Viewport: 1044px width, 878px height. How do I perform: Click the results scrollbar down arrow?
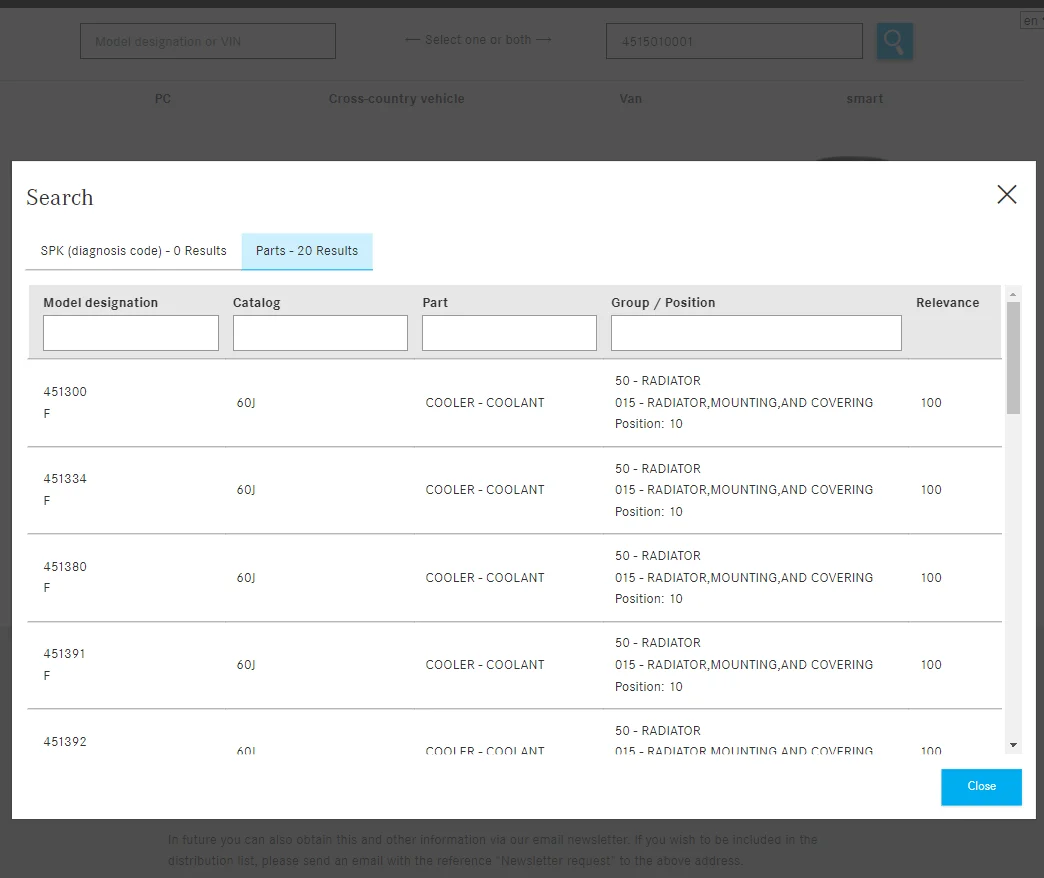tap(1013, 745)
